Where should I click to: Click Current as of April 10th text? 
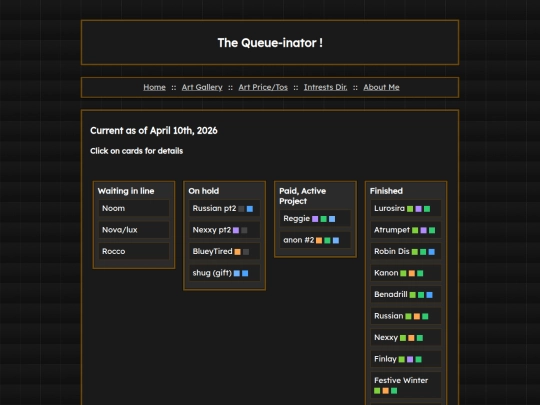tap(154, 131)
